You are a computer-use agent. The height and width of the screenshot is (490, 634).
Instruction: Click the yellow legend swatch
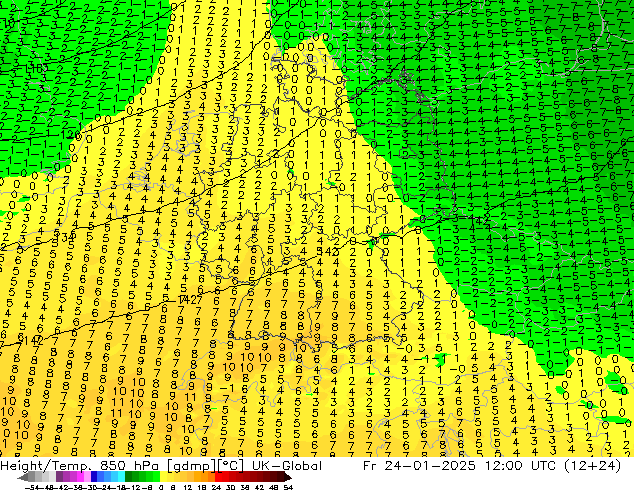(x=164, y=477)
